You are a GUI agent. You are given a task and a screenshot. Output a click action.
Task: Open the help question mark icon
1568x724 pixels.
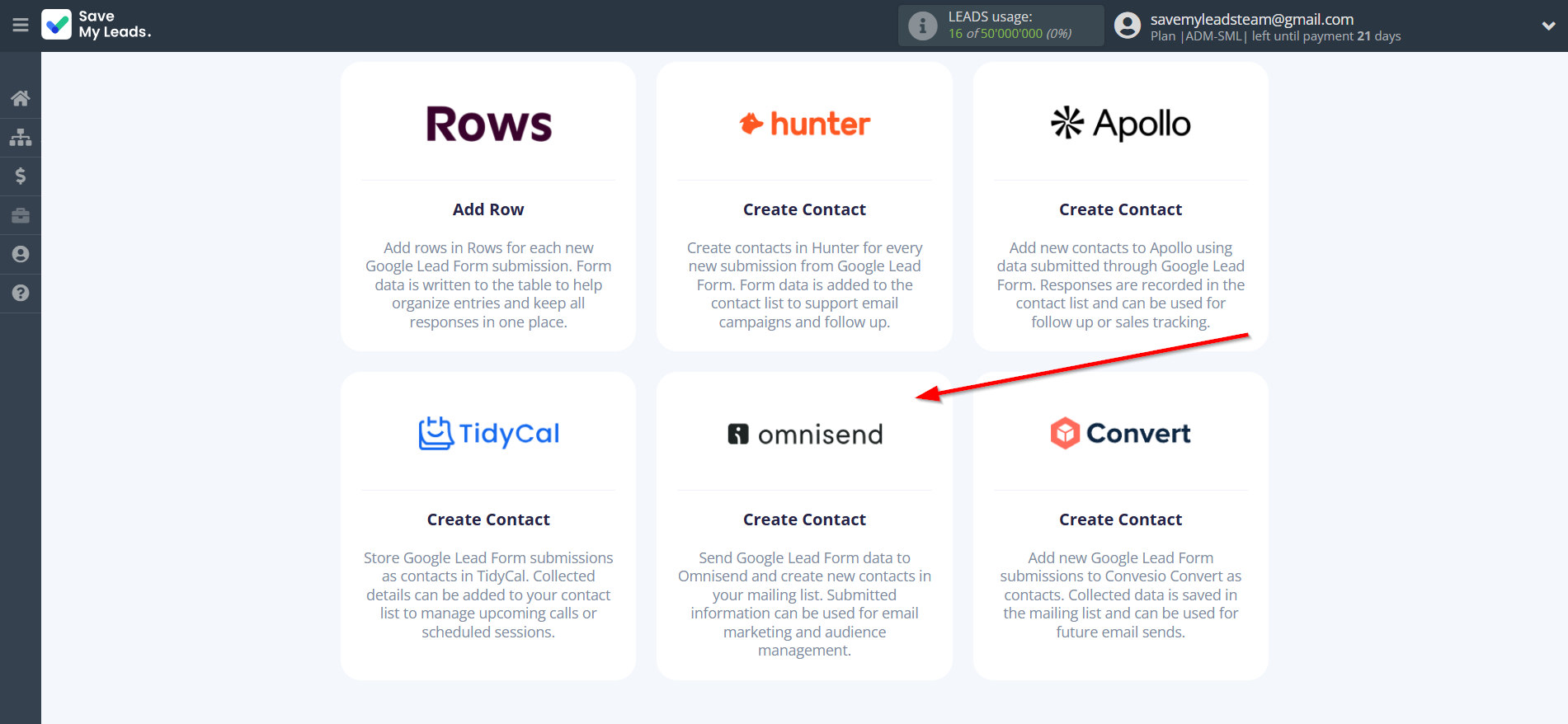(21, 293)
